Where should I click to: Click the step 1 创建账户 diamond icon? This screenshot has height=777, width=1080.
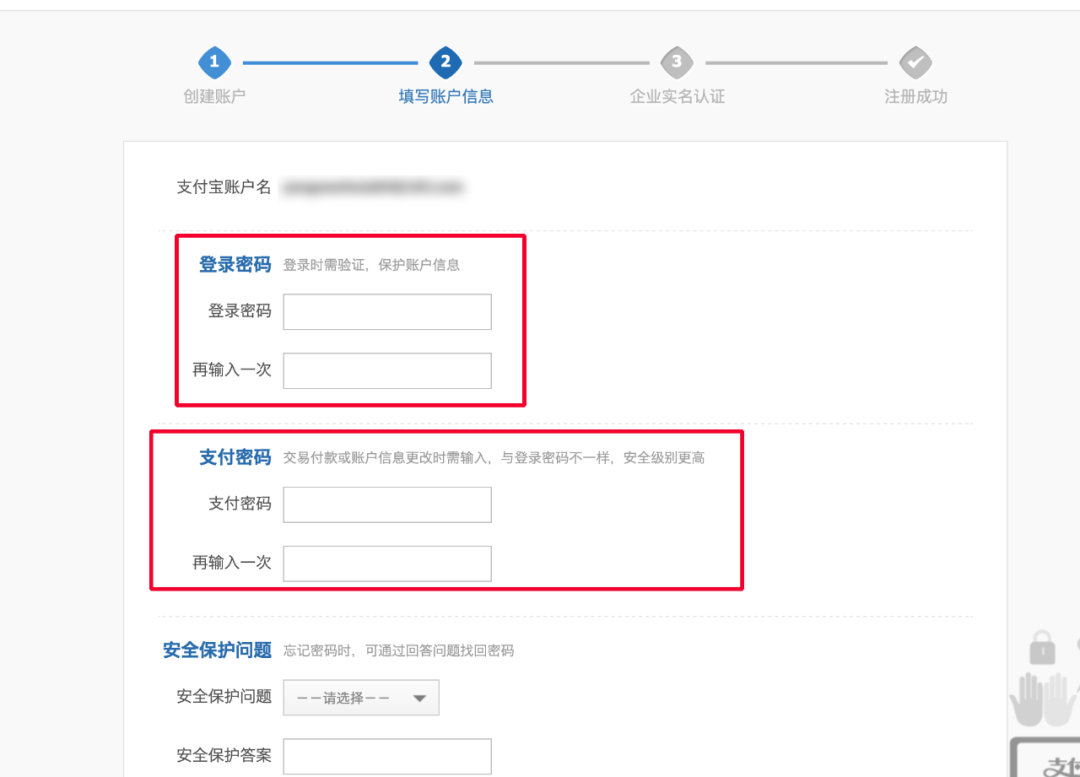tap(214, 61)
